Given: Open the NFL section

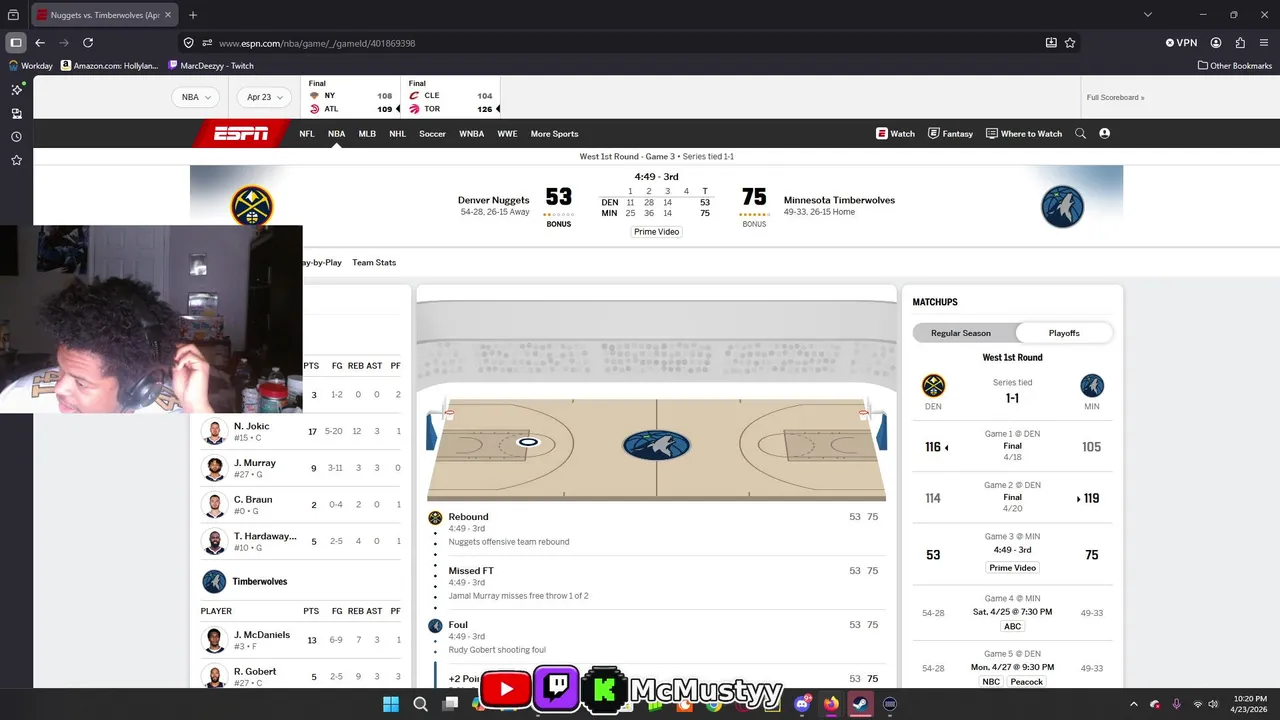Looking at the screenshot, I should 307,133.
